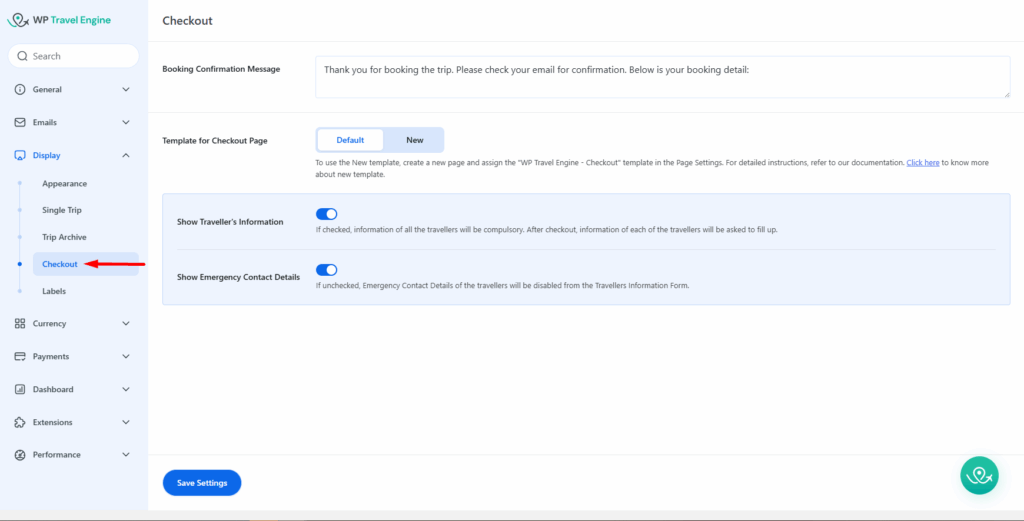The image size is (1024, 521).
Task: Click the Performance gauge icon
Action: [20, 455]
